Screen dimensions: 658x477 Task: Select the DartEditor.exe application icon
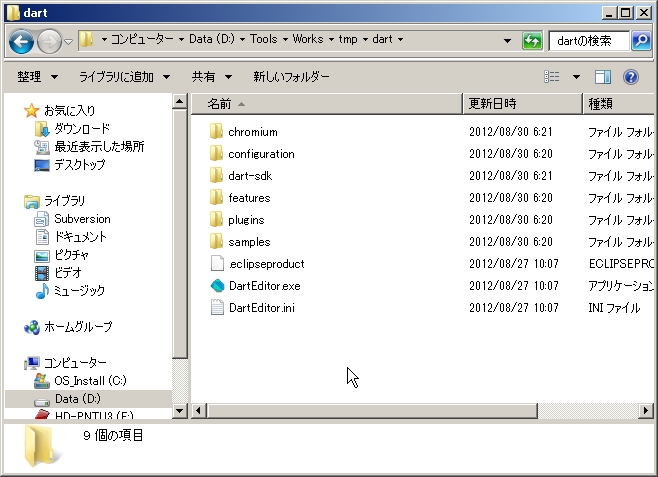click(x=217, y=286)
